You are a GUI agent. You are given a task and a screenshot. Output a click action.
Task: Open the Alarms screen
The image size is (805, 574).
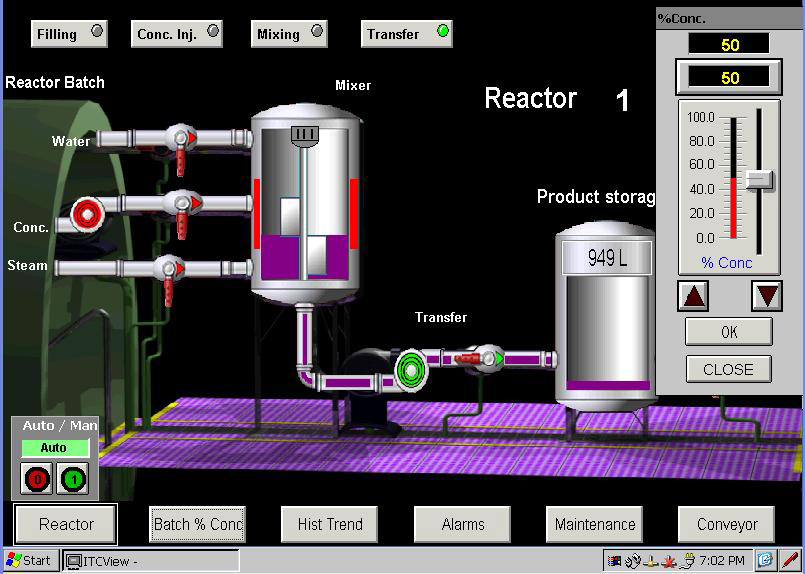point(463,524)
